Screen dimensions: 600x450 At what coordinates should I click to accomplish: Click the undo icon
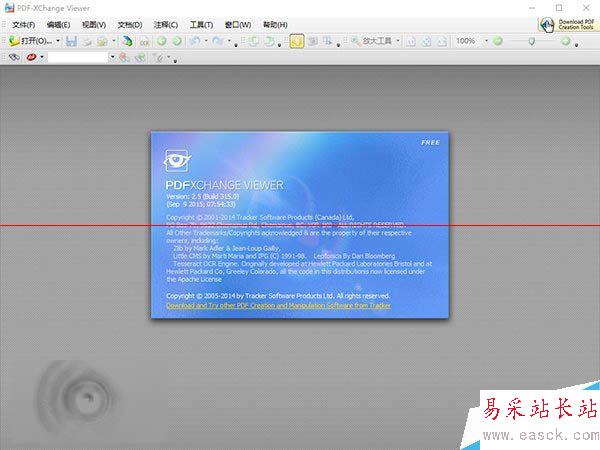(195, 41)
